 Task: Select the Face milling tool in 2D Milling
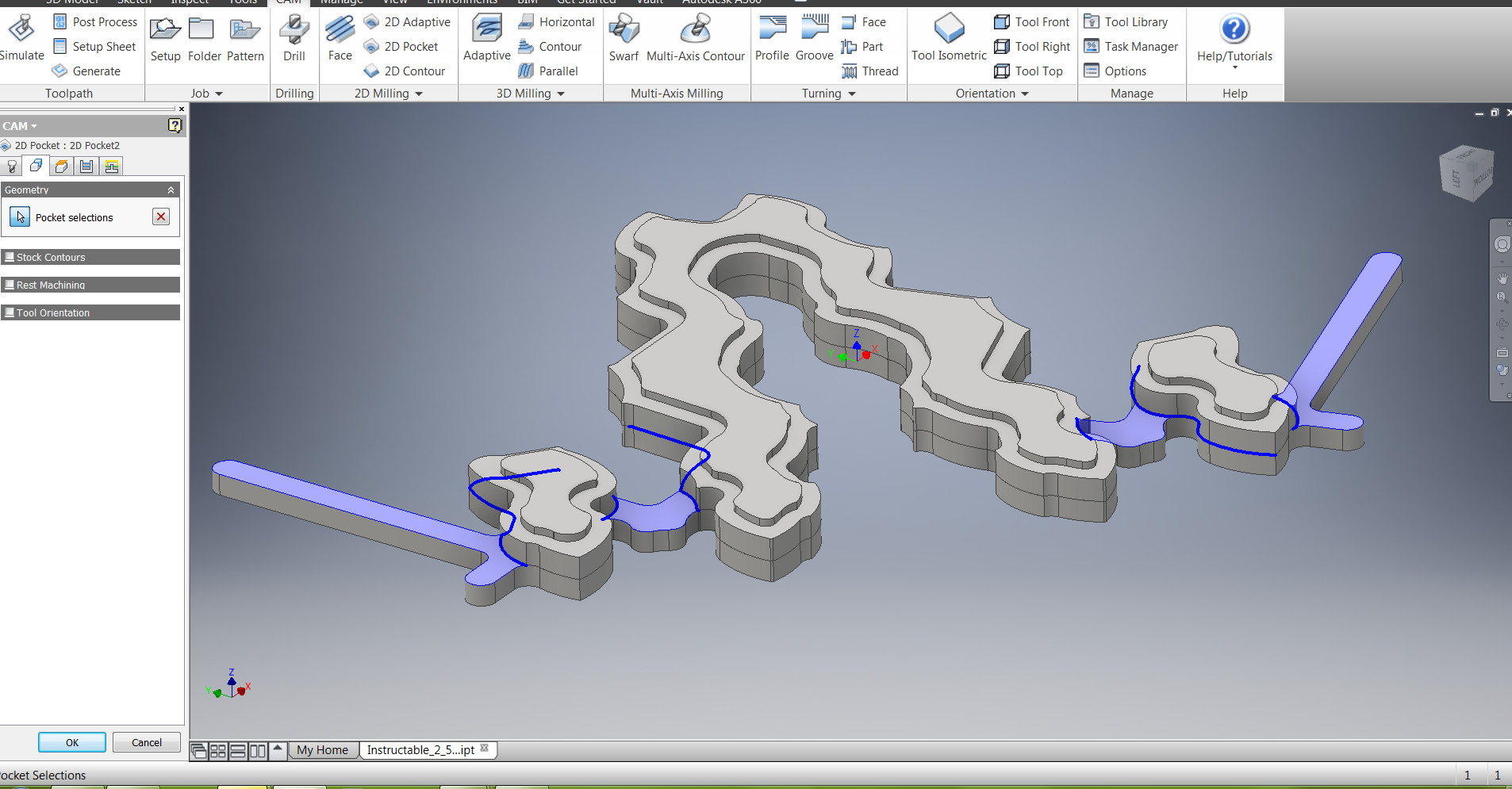click(340, 39)
